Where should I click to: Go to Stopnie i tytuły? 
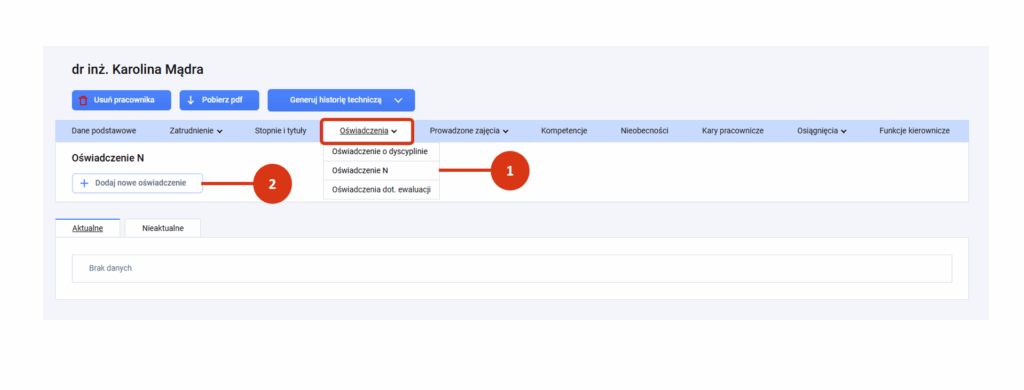280,131
